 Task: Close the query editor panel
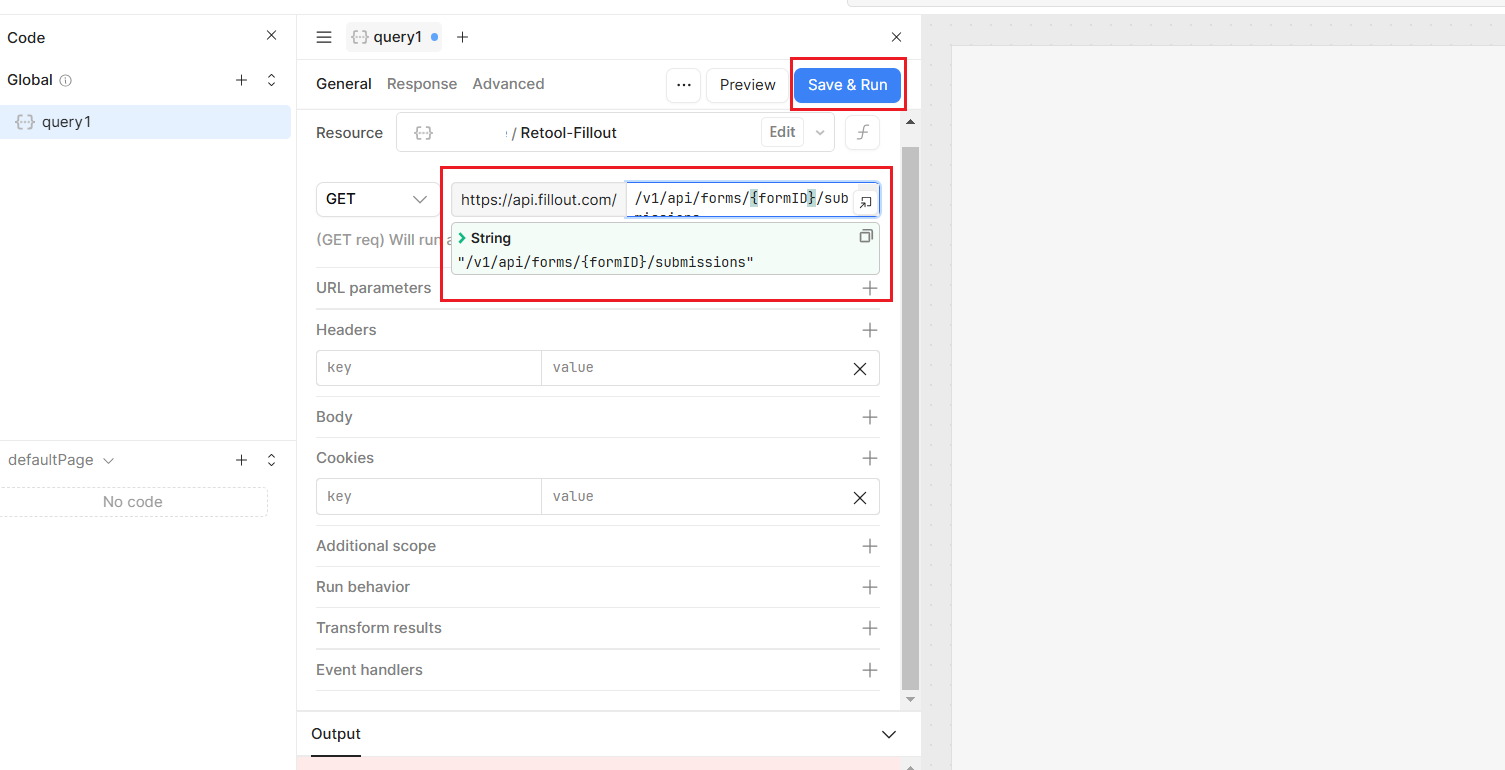point(896,37)
